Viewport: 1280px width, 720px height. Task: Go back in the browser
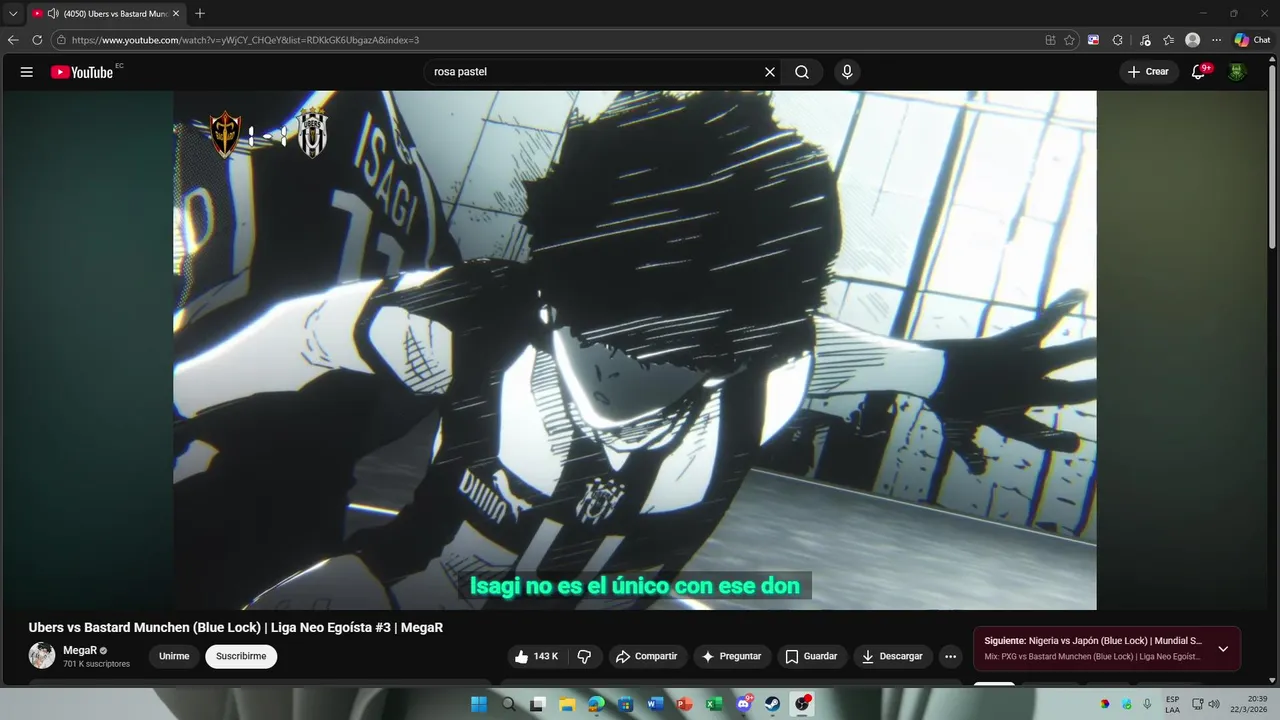tap(13, 40)
